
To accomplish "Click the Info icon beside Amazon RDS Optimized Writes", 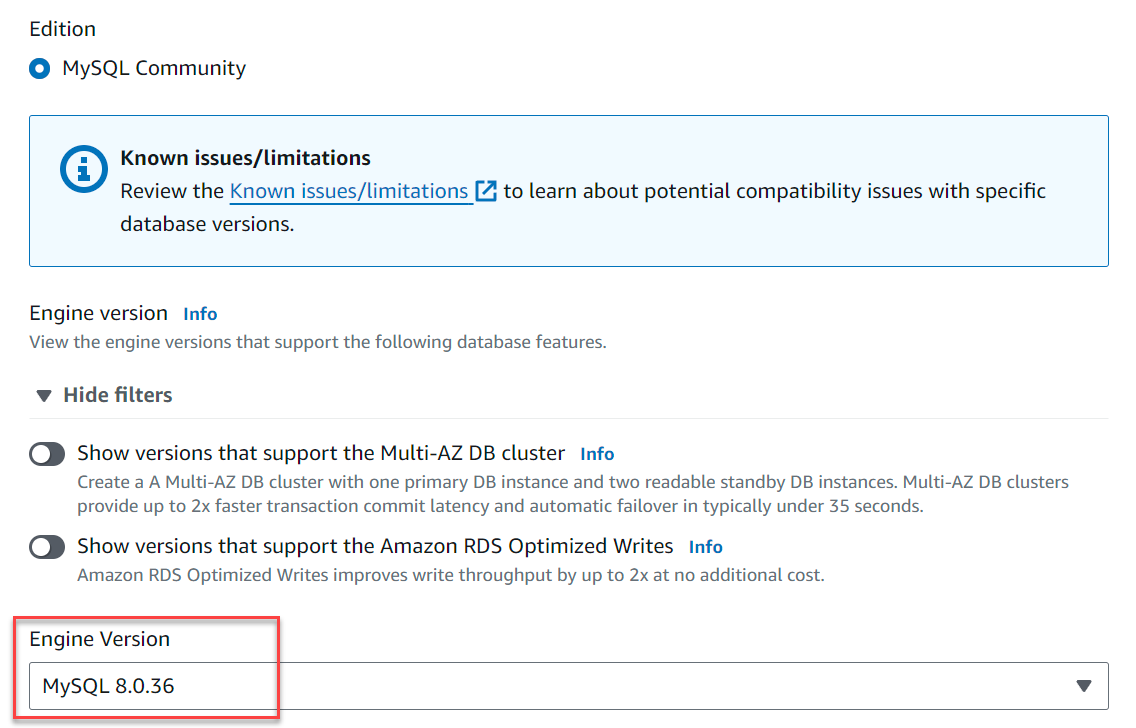I will point(705,546).
